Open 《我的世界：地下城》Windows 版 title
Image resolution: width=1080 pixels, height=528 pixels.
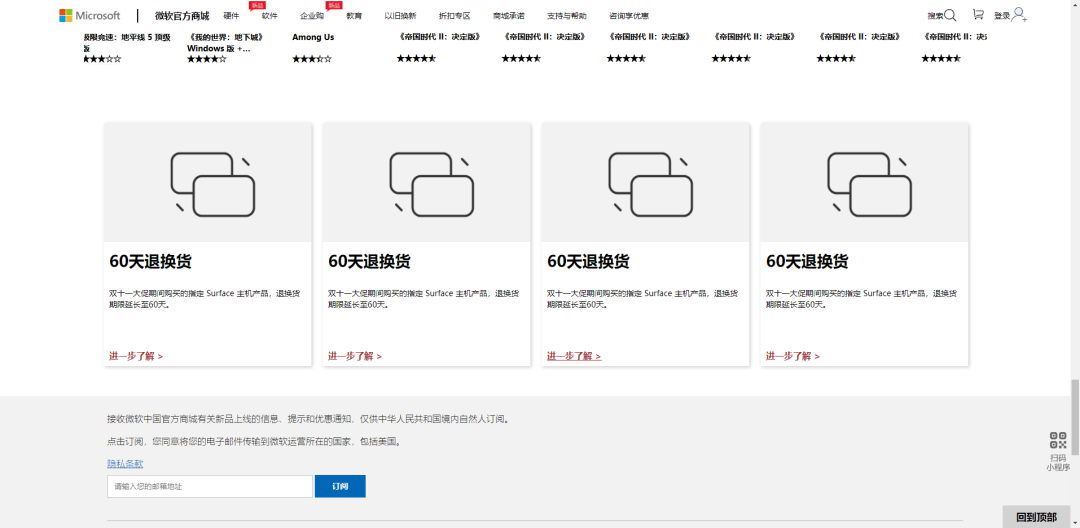click(226, 43)
